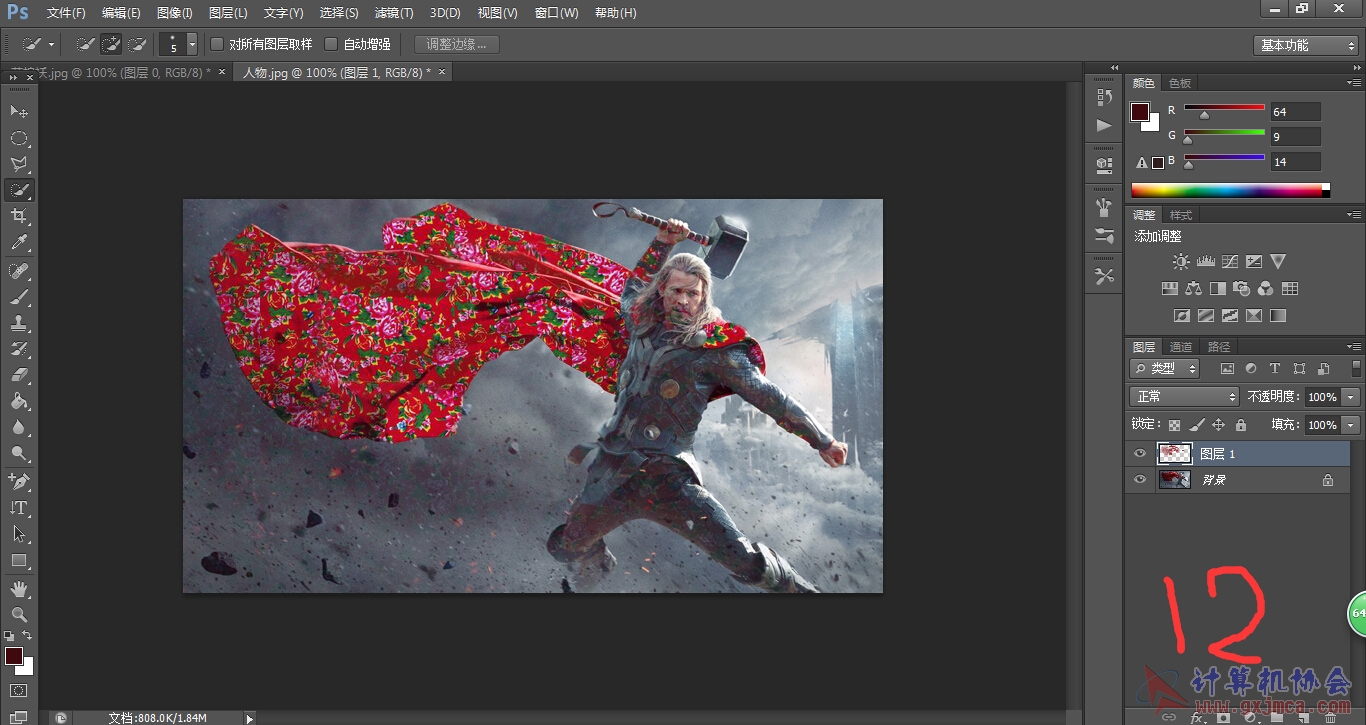Open the Color panel flyout menu

point(1354,83)
